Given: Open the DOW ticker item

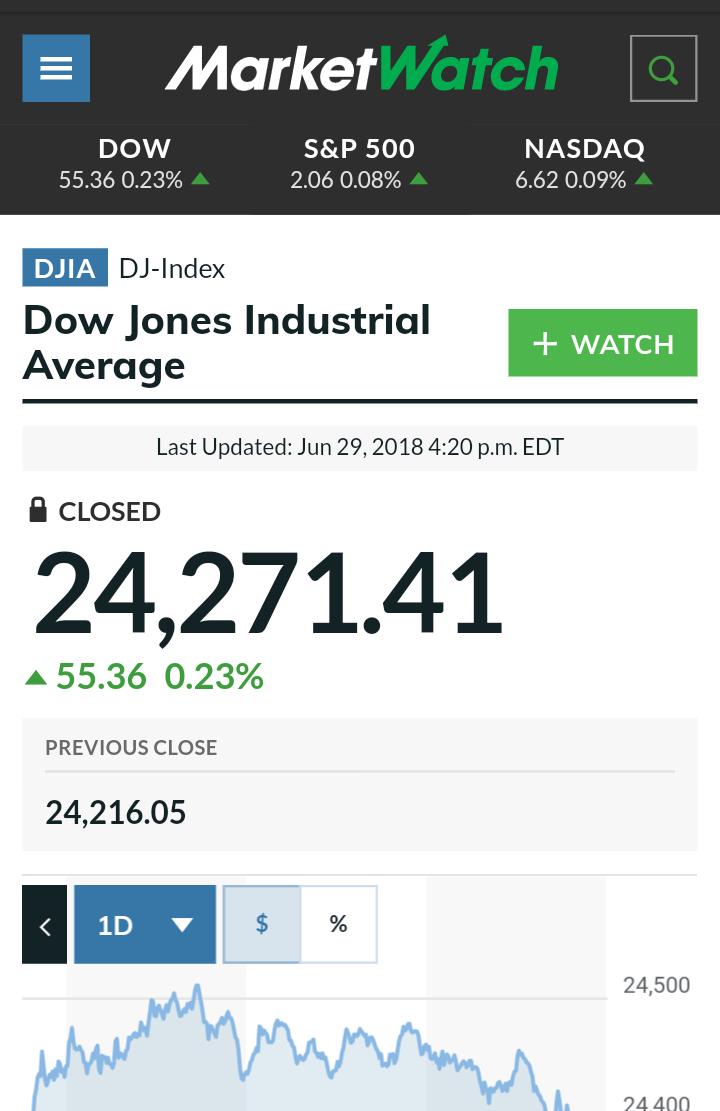Looking at the screenshot, I should (x=134, y=164).
